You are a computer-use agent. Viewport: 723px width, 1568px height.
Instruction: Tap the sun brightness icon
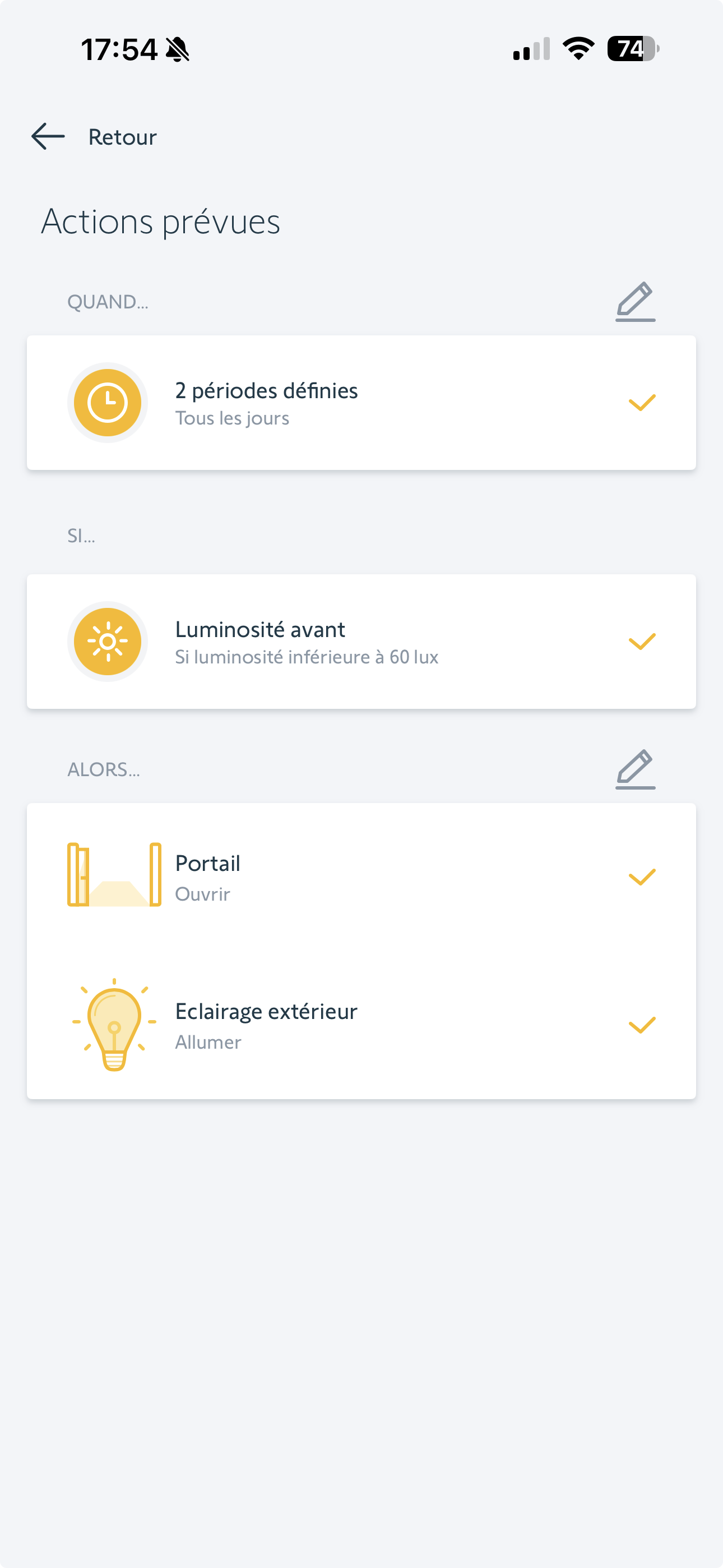[108, 642]
